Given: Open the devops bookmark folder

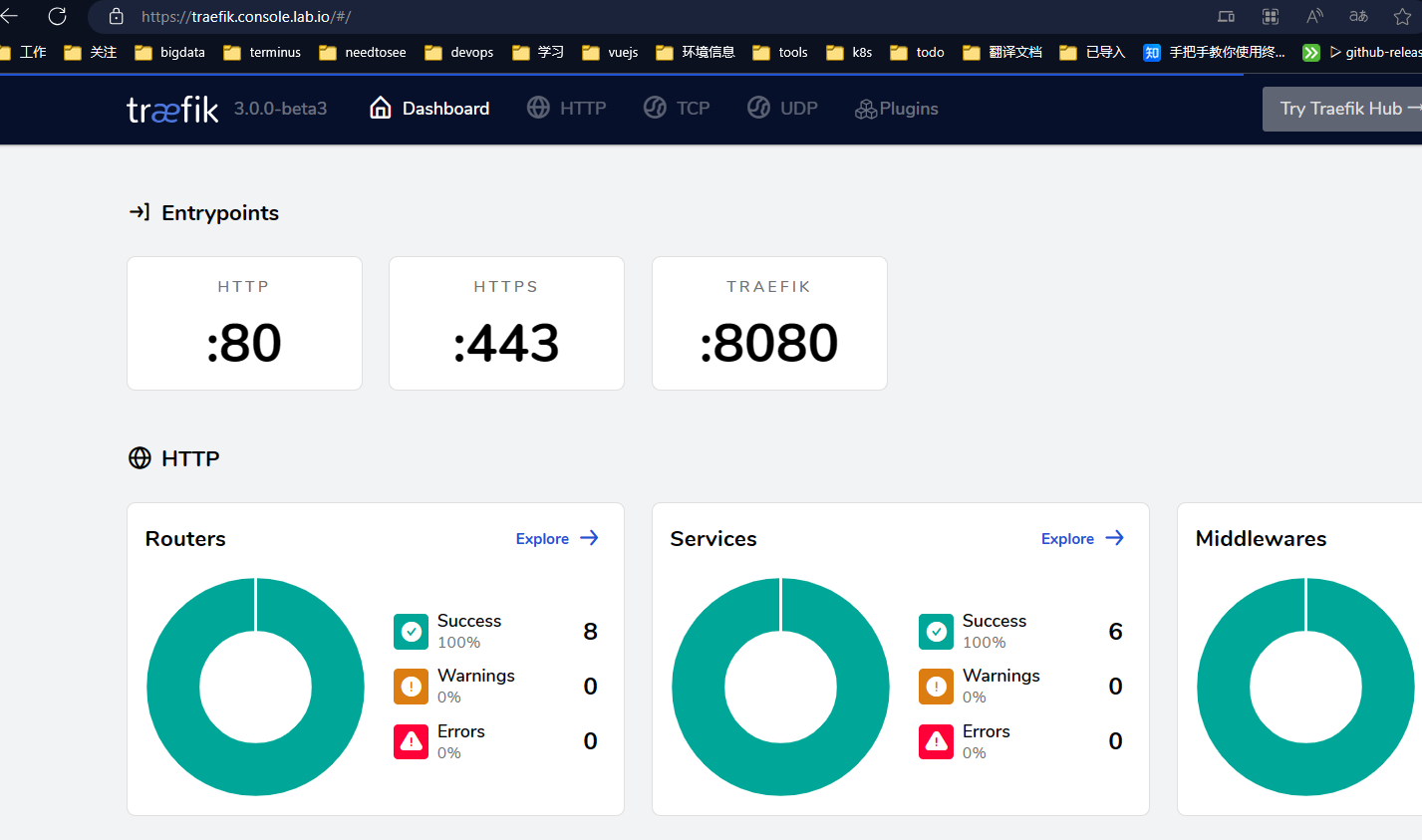Looking at the screenshot, I should click(459, 52).
